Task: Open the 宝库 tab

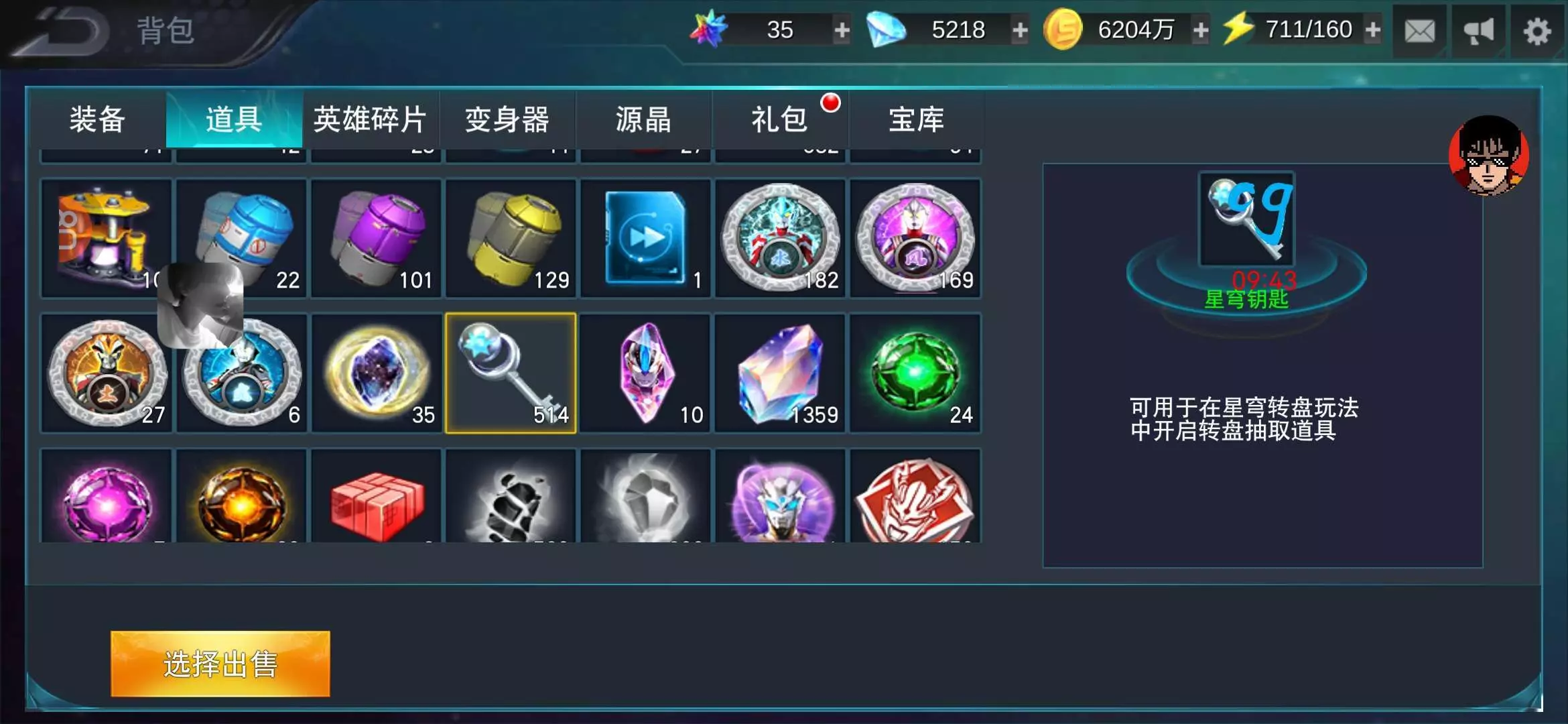Action: click(x=916, y=119)
